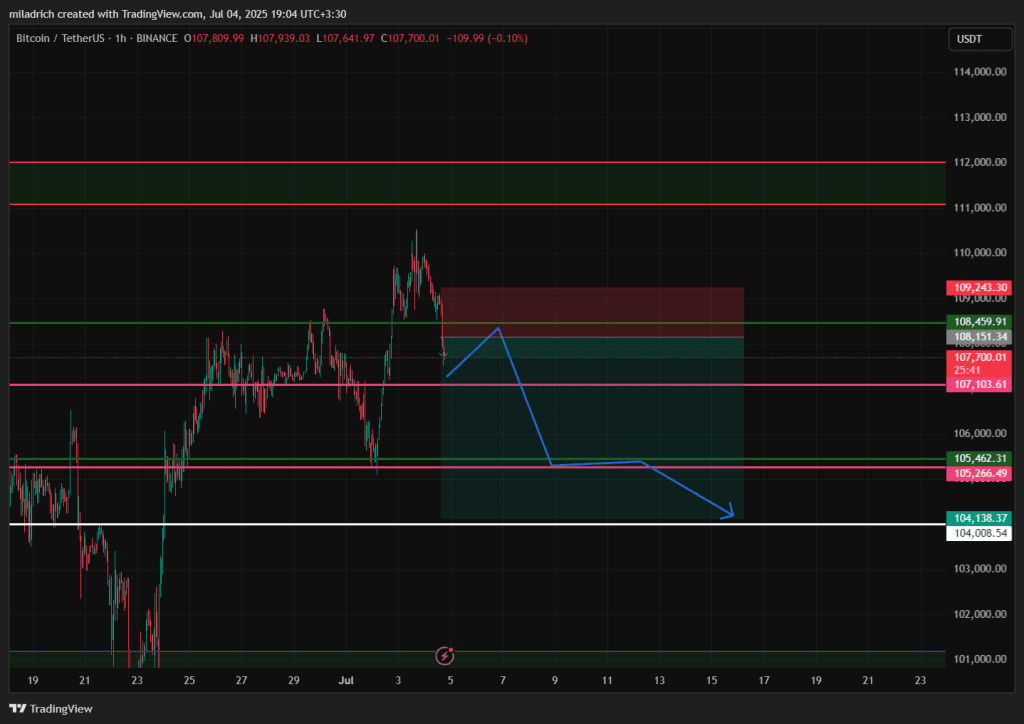Click the teal 104,138.37 target price label
Image resolution: width=1024 pixels, height=724 pixels.
tap(978, 518)
